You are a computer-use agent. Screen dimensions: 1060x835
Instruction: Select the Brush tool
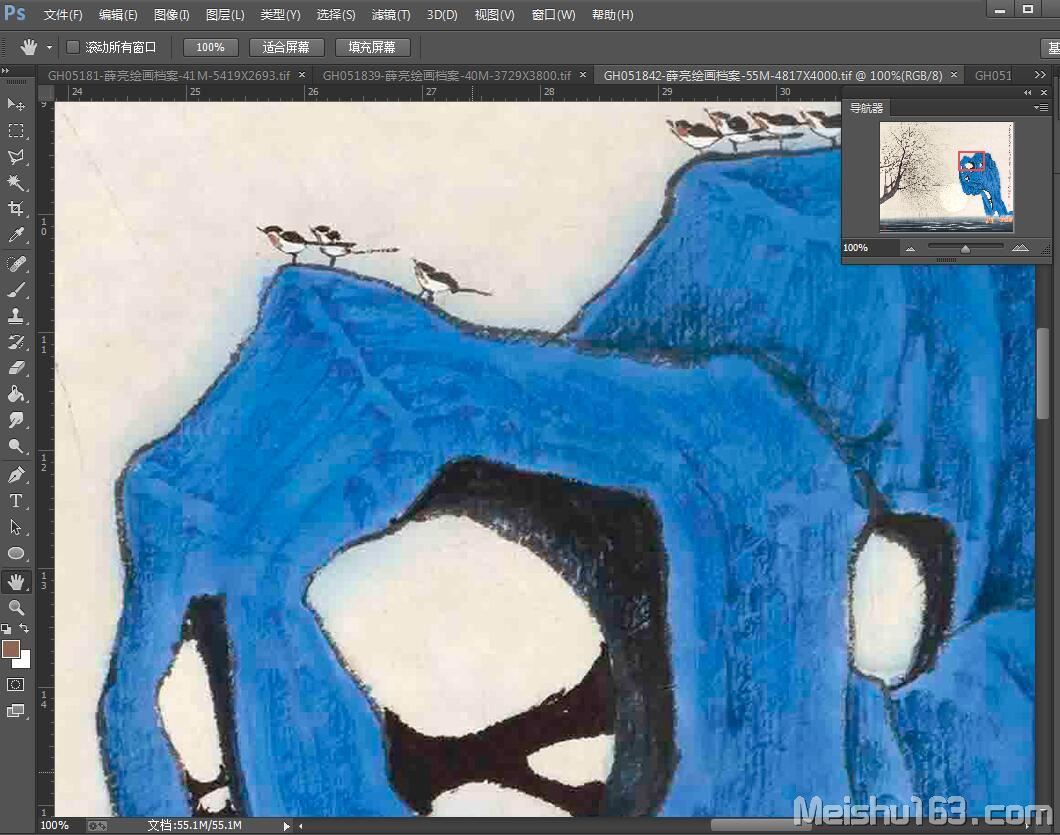point(16,290)
